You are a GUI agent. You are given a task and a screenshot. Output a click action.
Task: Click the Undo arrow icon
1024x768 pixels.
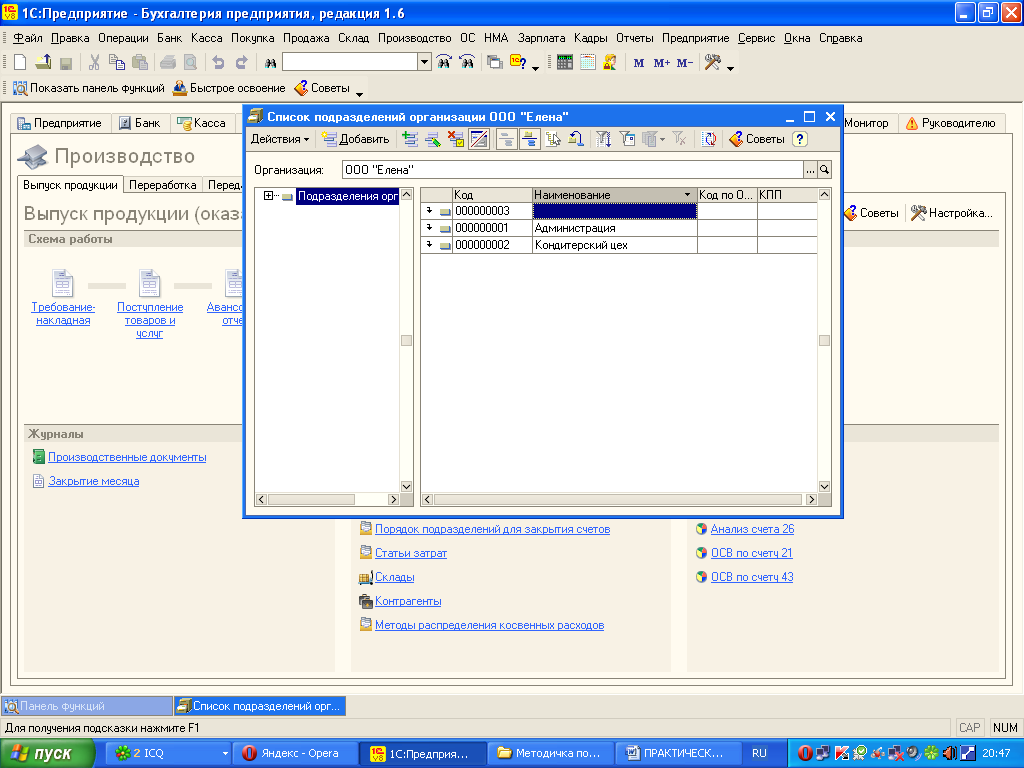pos(218,63)
